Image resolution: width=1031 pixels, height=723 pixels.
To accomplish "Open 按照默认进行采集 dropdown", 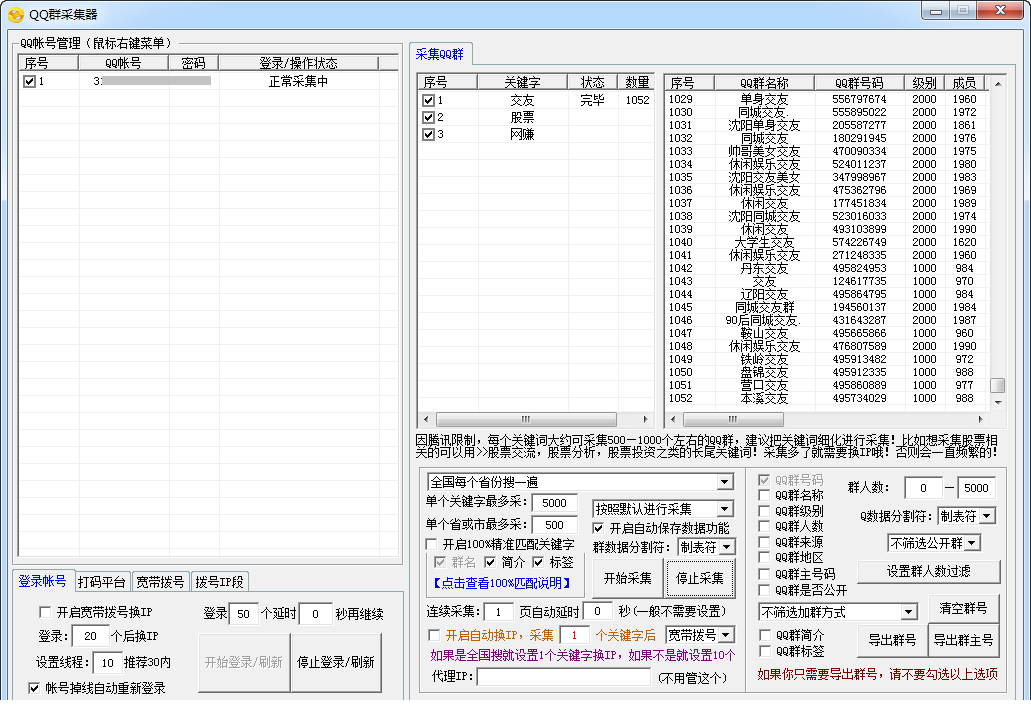I will click(x=725, y=509).
